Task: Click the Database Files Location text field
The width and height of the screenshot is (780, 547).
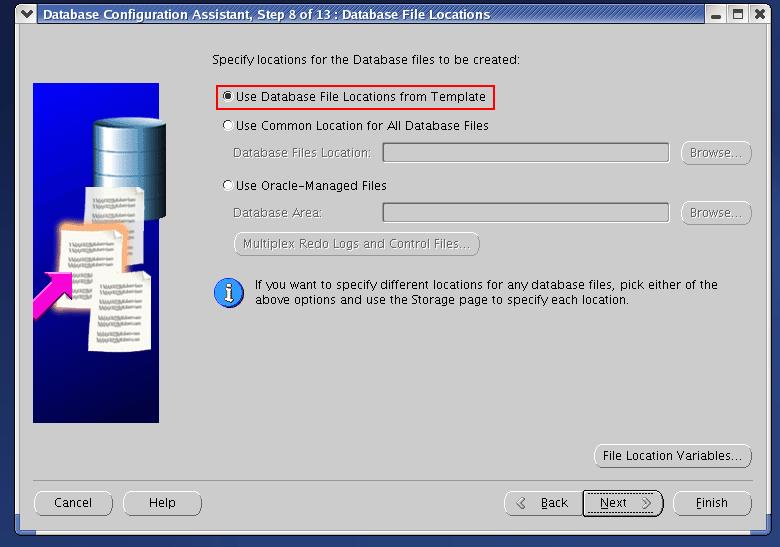Action: (525, 153)
